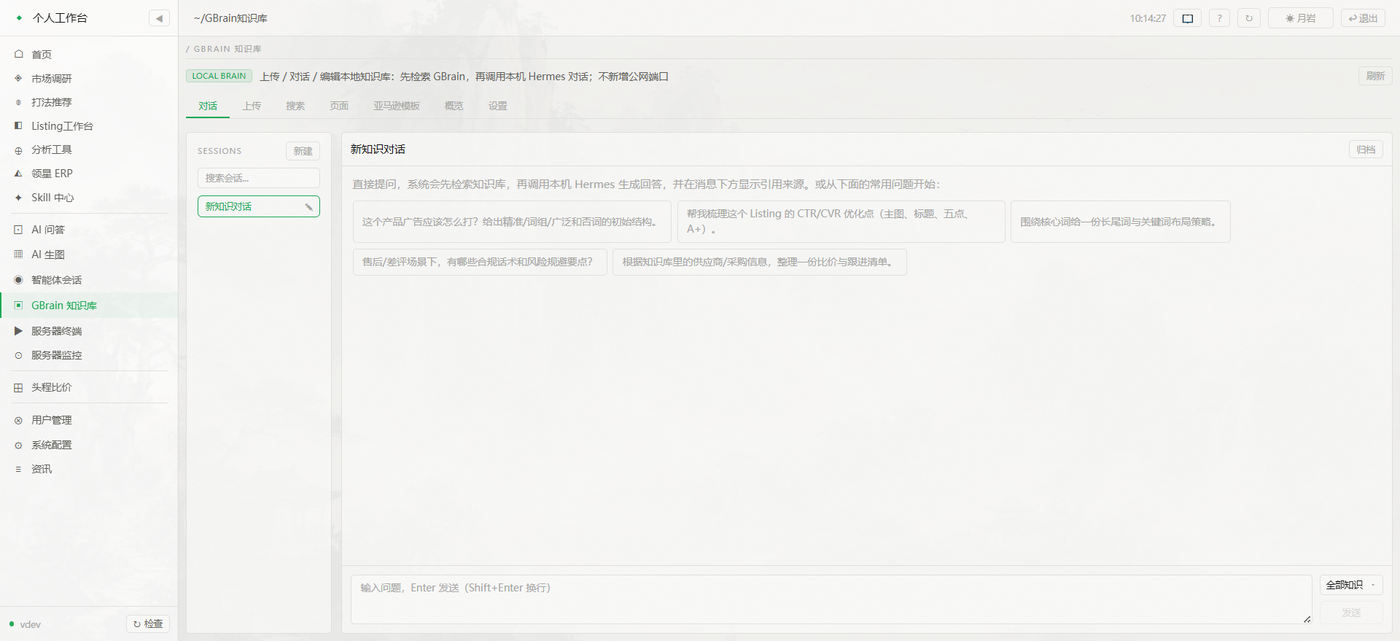Click the 搜索会话 search field
Image resolution: width=1400 pixels, height=641 pixels.
click(x=259, y=178)
